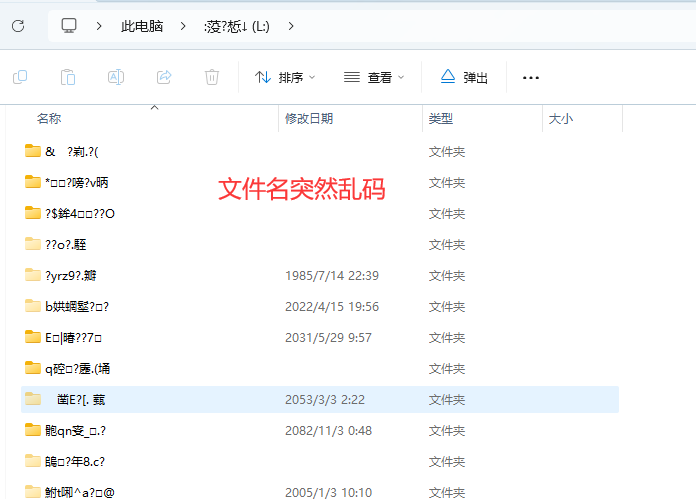Click the refresh icon in address bar

pyautogui.click(x=18, y=26)
